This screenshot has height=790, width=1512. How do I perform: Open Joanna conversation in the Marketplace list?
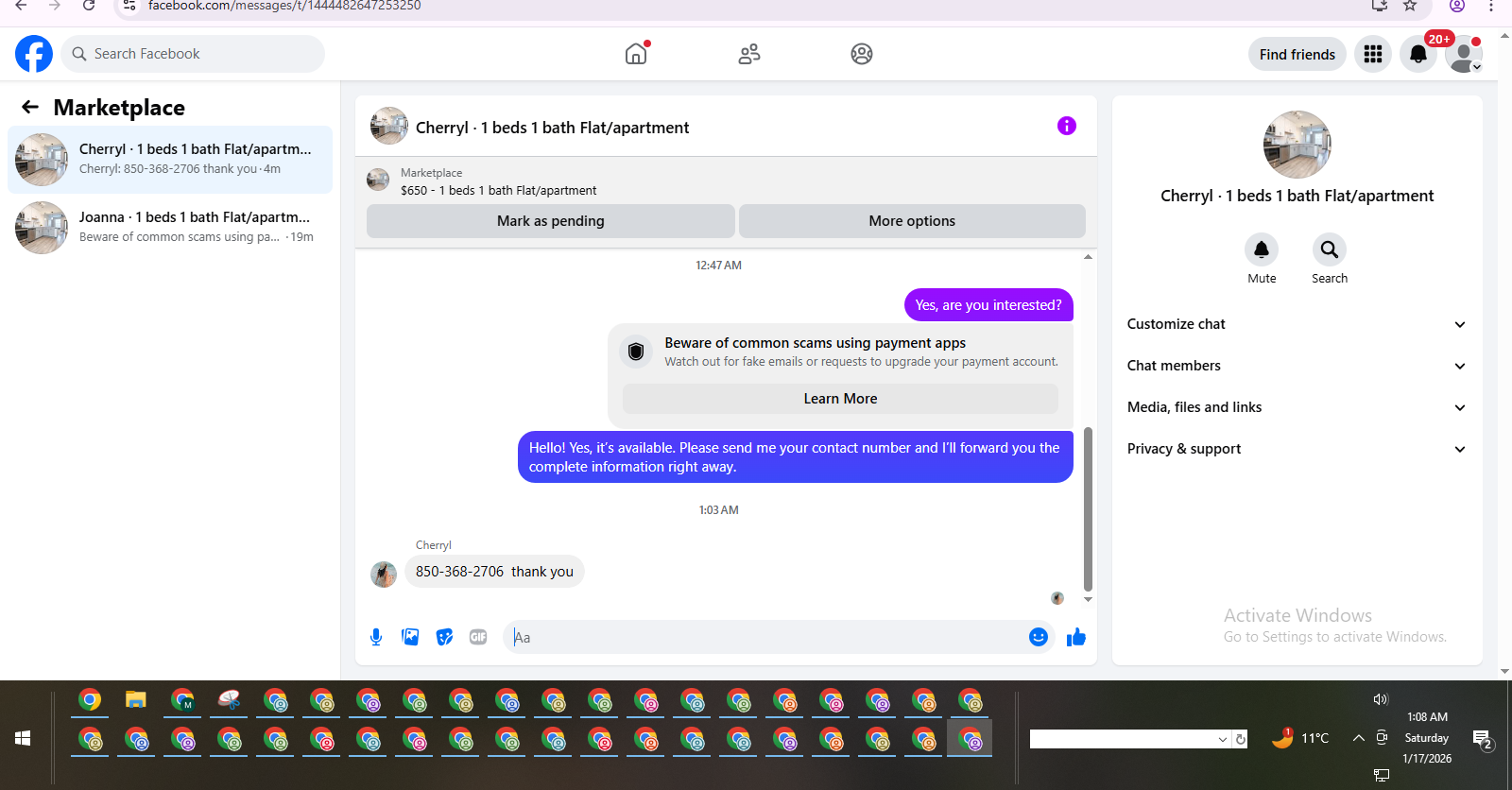tap(170, 228)
